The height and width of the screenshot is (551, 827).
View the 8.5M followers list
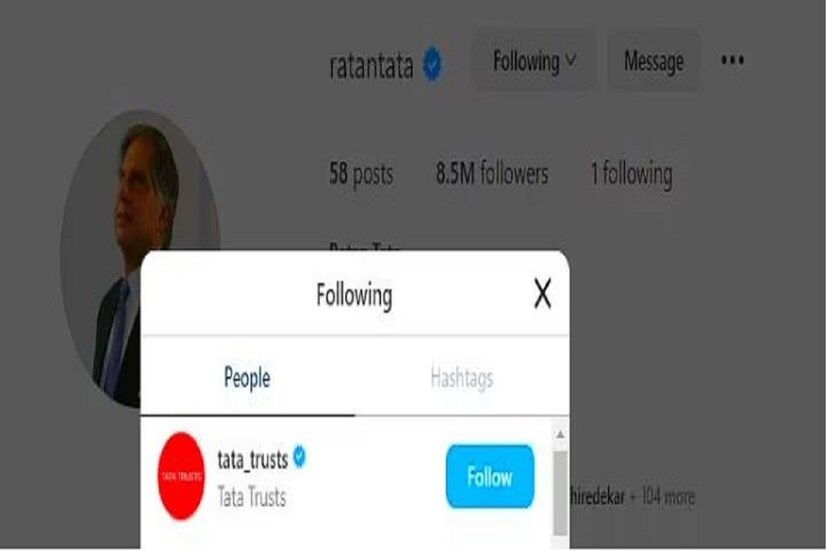(492, 173)
